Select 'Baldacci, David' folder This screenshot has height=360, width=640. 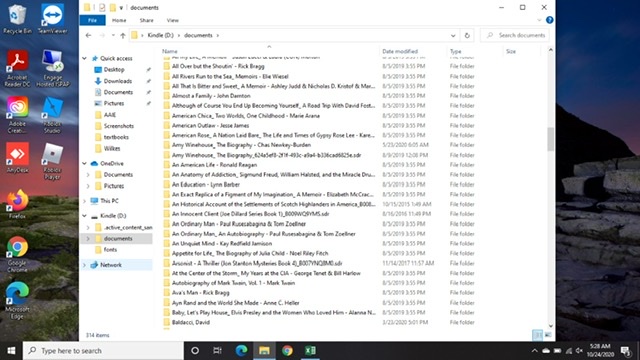191,322
